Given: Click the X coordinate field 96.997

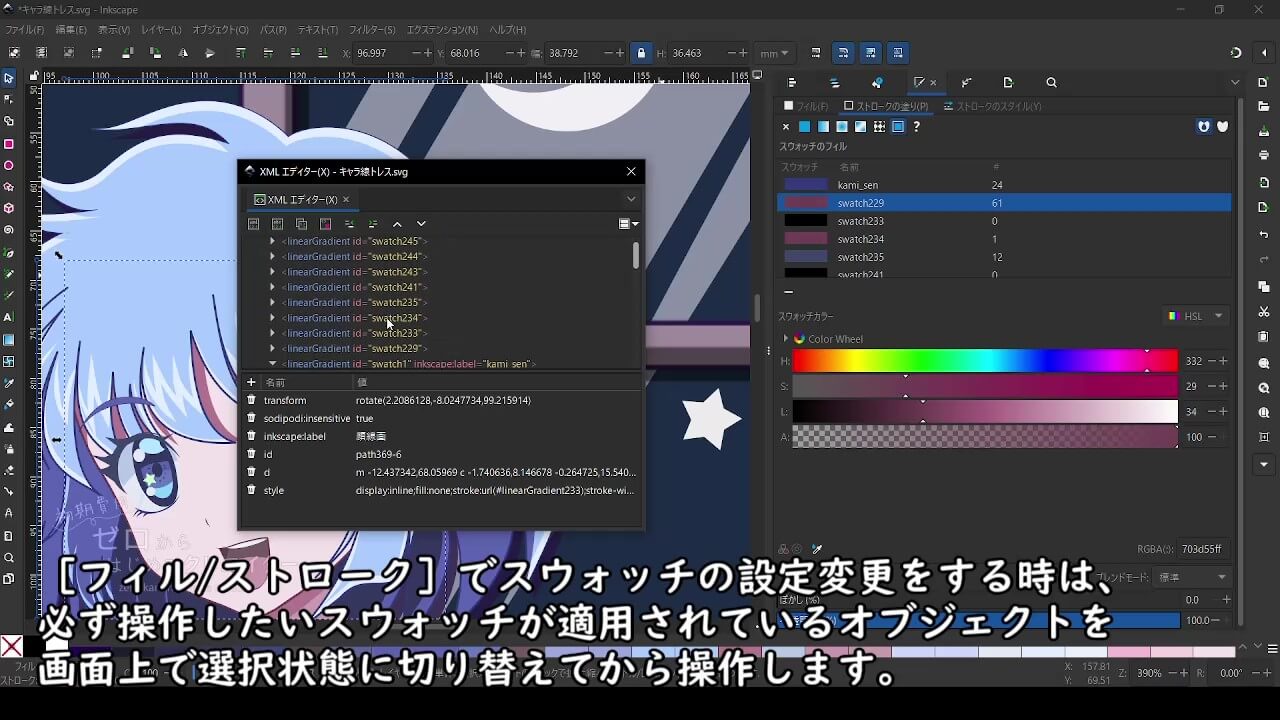Looking at the screenshot, I should coord(380,53).
